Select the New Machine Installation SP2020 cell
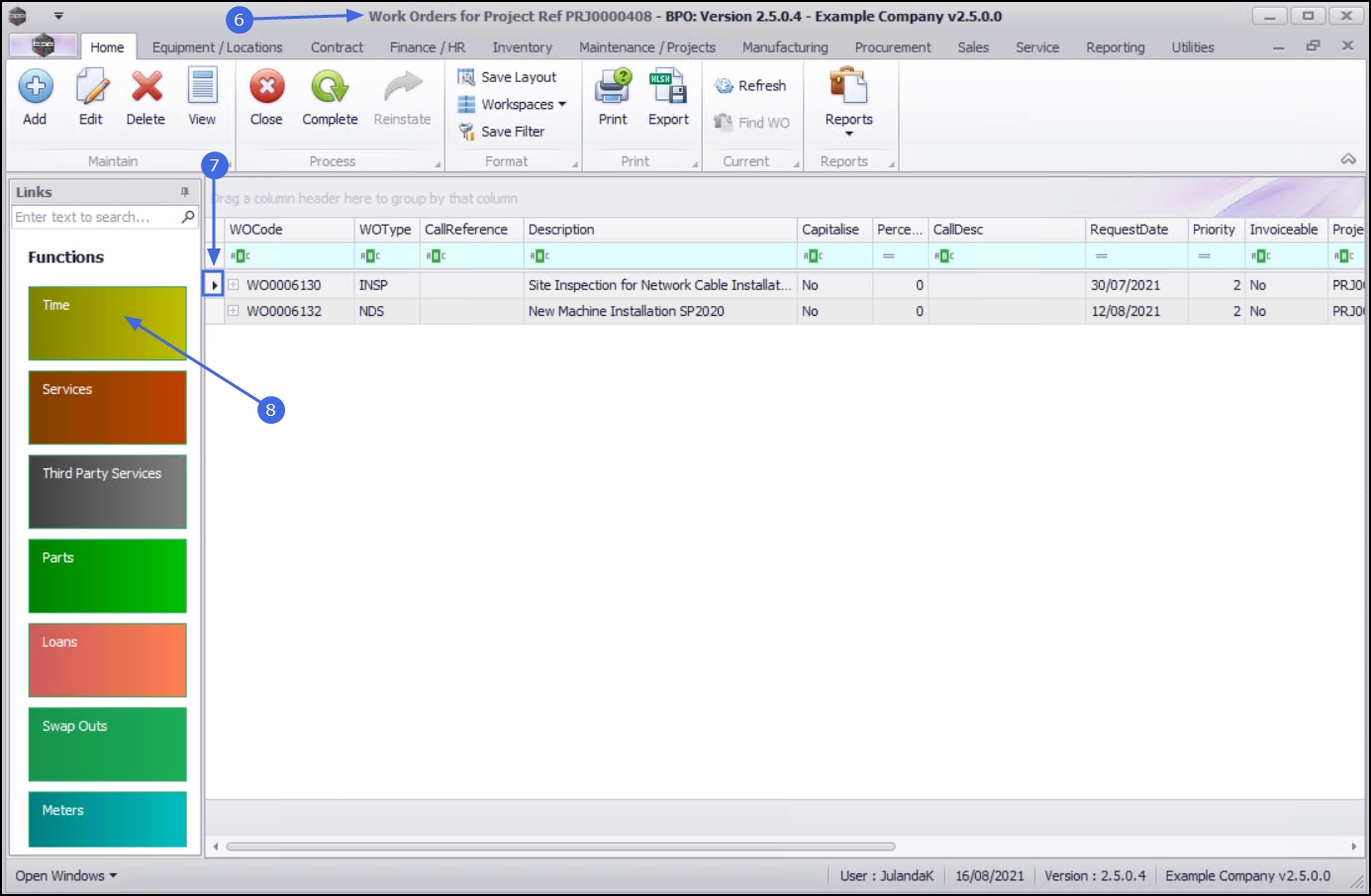Screen dimensions: 1371x896 [660, 311]
